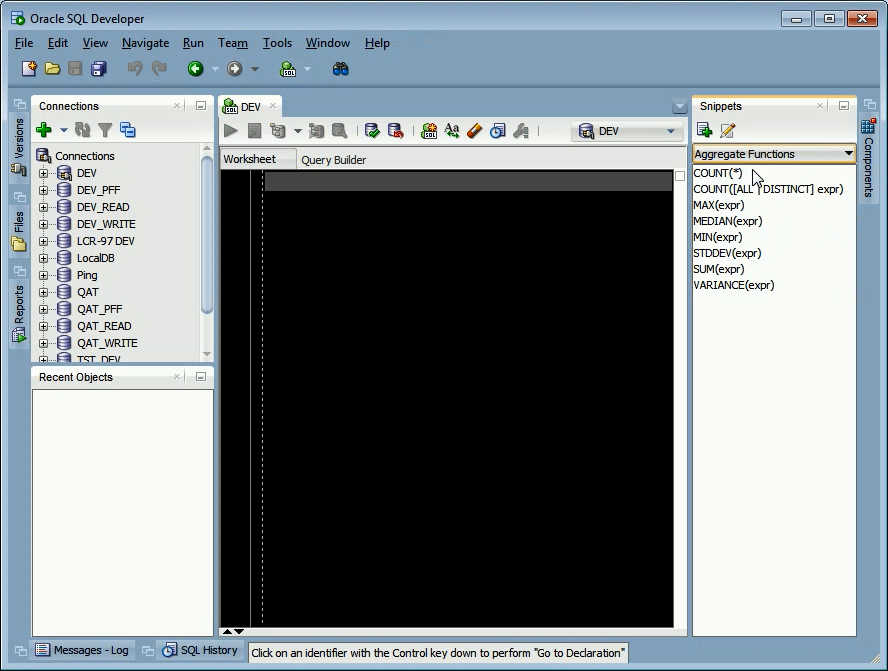The height and width of the screenshot is (671, 888).
Task: Refresh the Connections tree
Action: [x=83, y=130]
